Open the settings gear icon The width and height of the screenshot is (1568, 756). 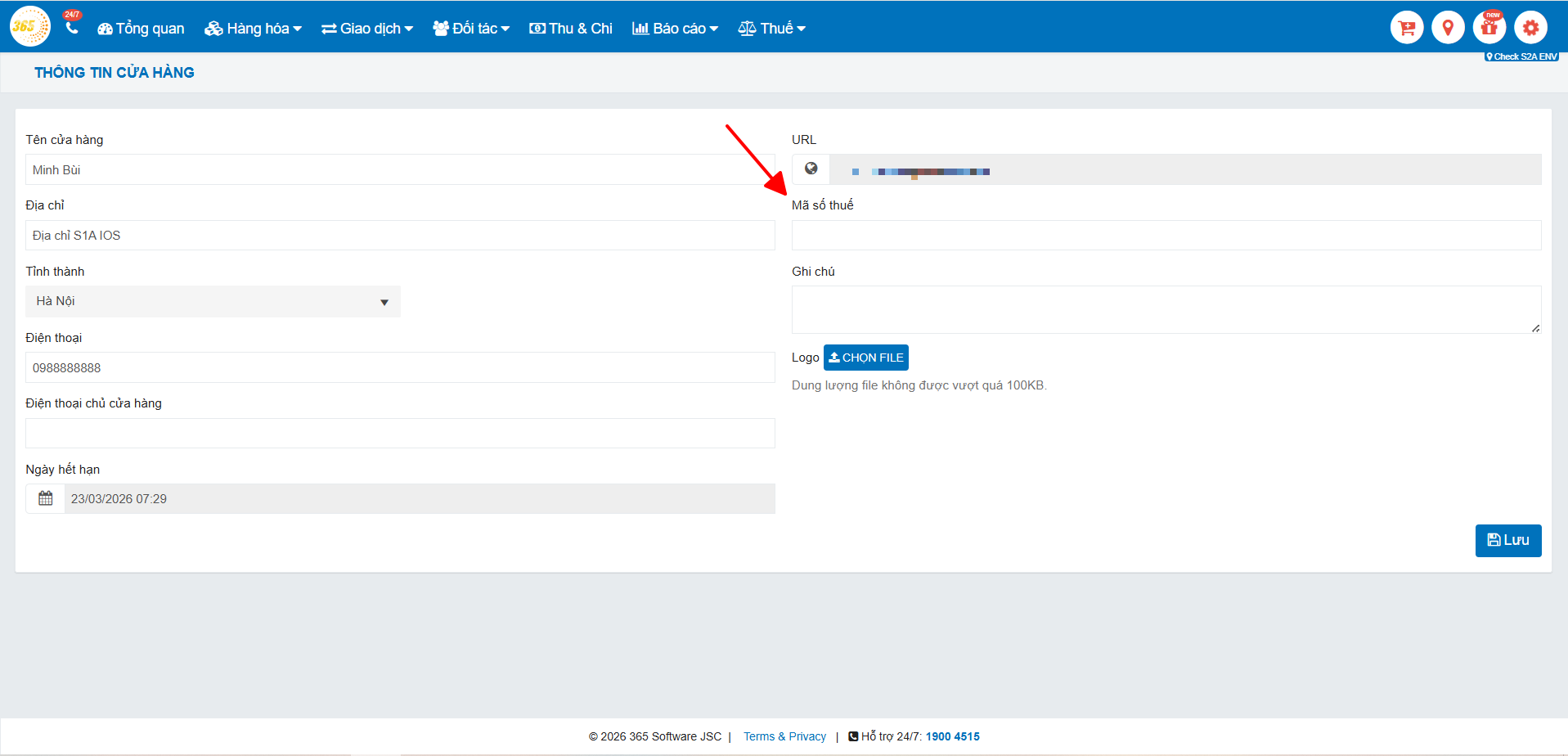pyautogui.click(x=1530, y=28)
